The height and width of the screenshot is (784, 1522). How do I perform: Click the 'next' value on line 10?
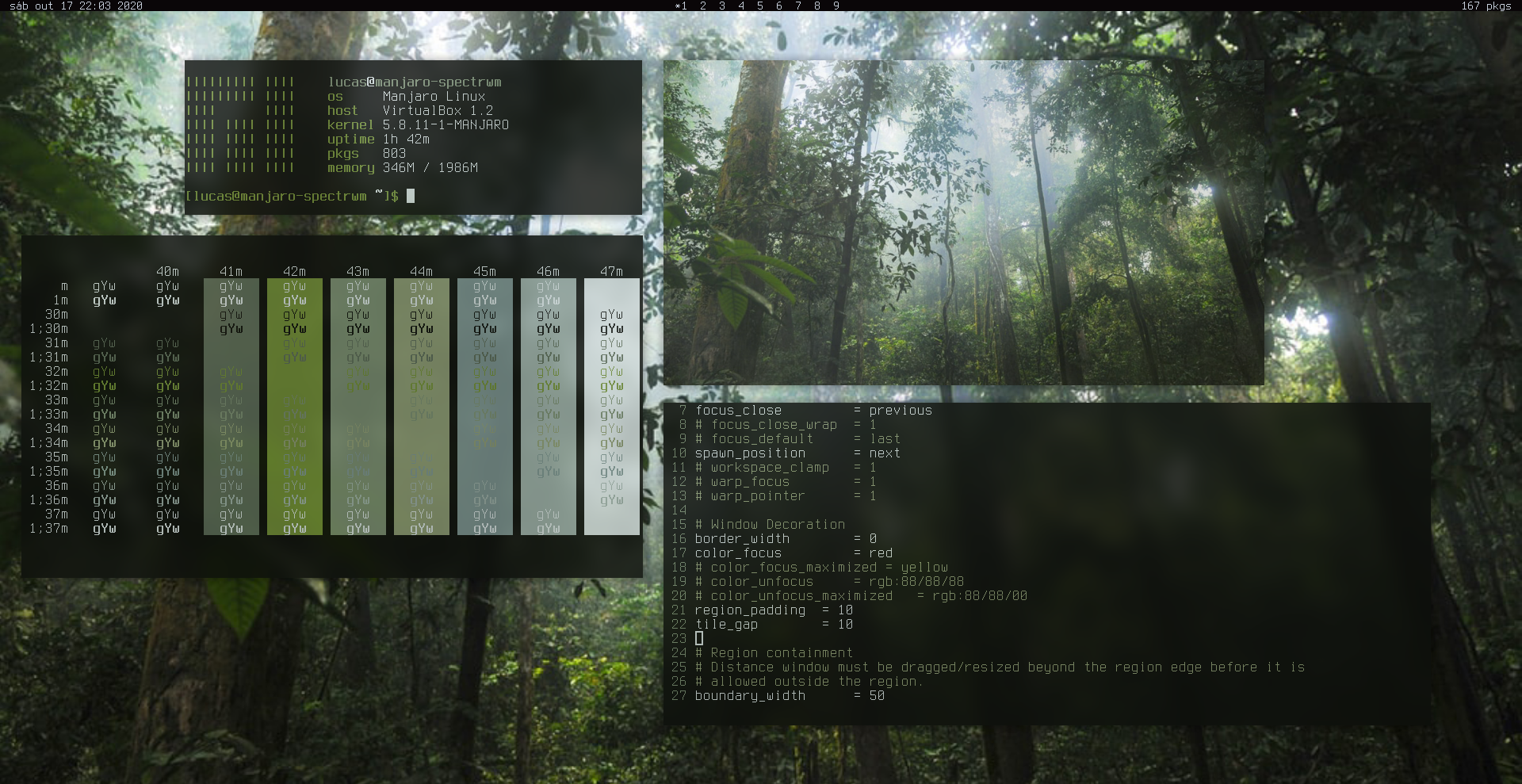(x=885, y=453)
